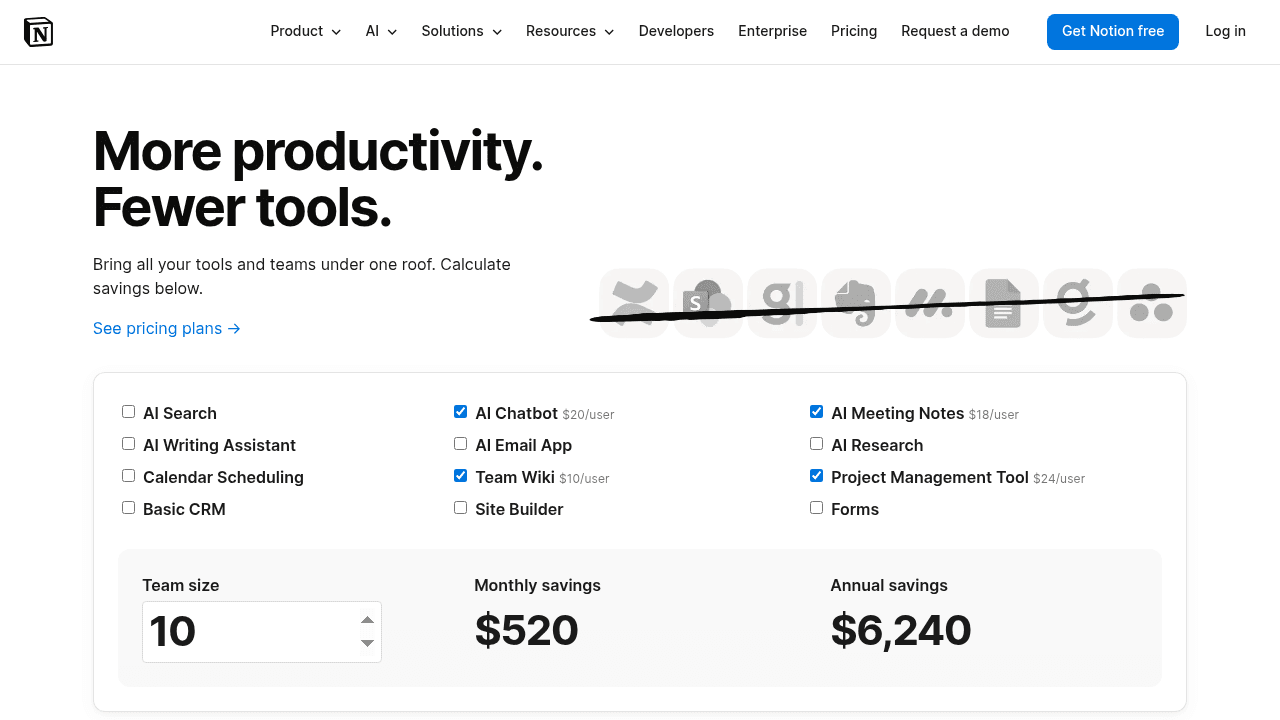The image size is (1280, 720).
Task: Go to the Pricing menu item
Action: pyautogui.click(x=854, y=31)
